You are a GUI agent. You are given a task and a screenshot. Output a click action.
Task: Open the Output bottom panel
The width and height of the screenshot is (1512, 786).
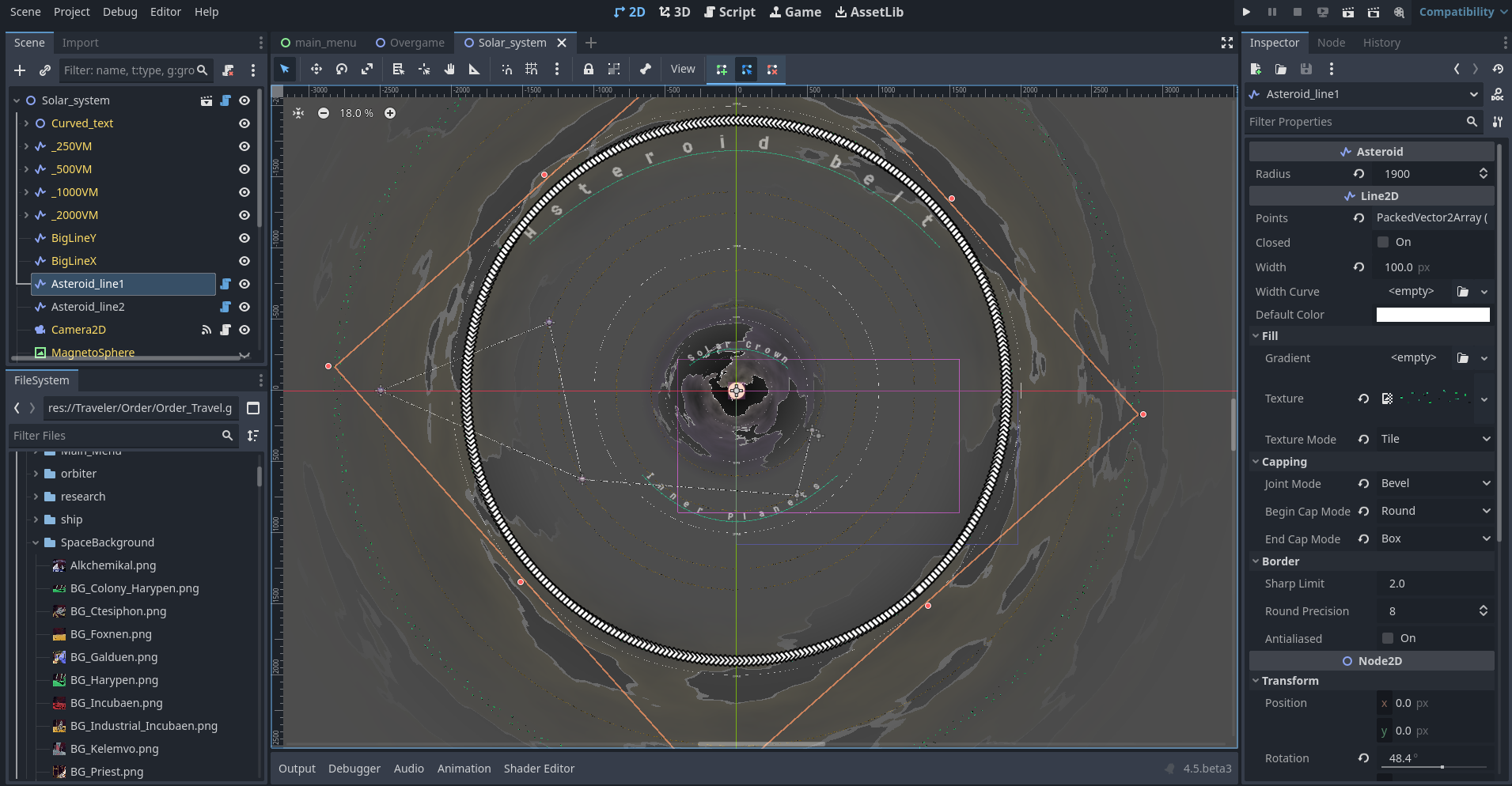tap(297, 769)
